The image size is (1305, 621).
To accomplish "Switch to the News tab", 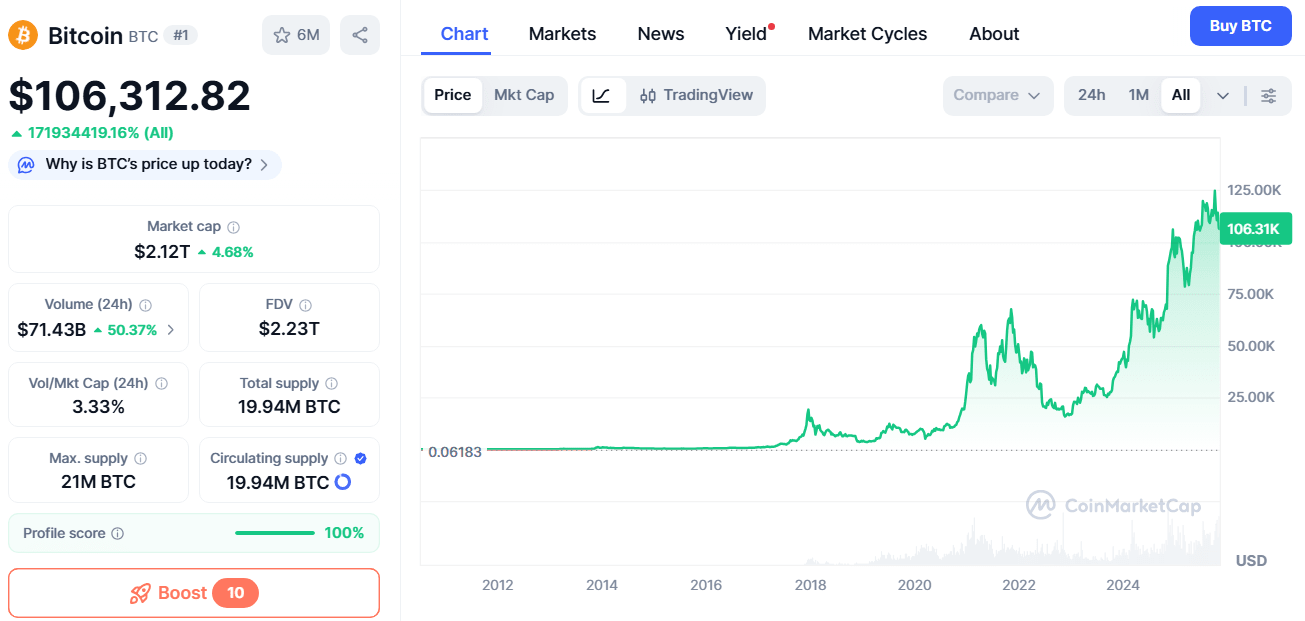I will [661, 34].
